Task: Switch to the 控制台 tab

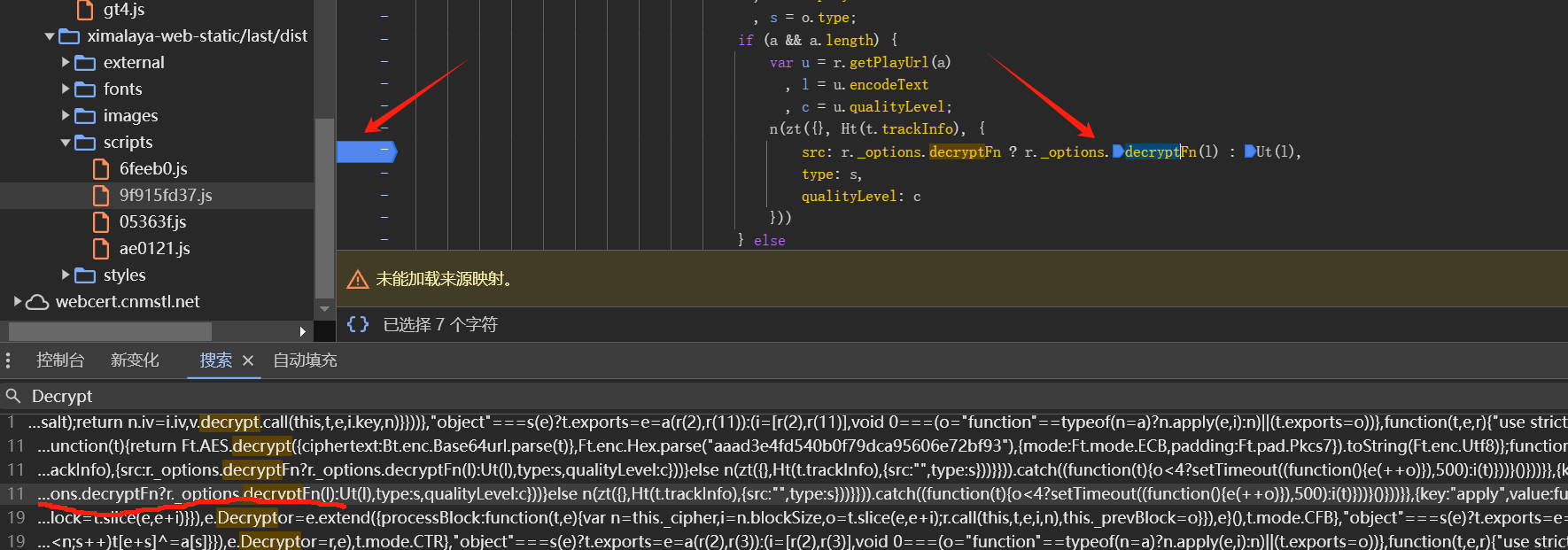Action: point(60,360)
